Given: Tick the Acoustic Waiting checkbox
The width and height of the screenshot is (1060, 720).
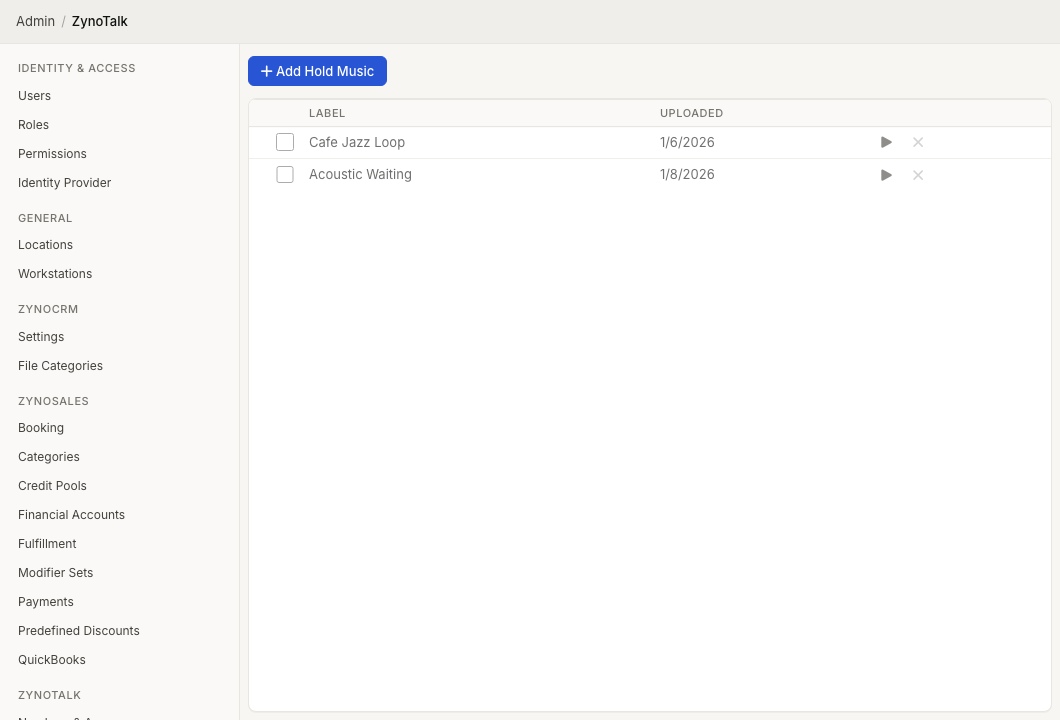Looking at the screenshot, I should pyautogui.click(x=285, y=174).
